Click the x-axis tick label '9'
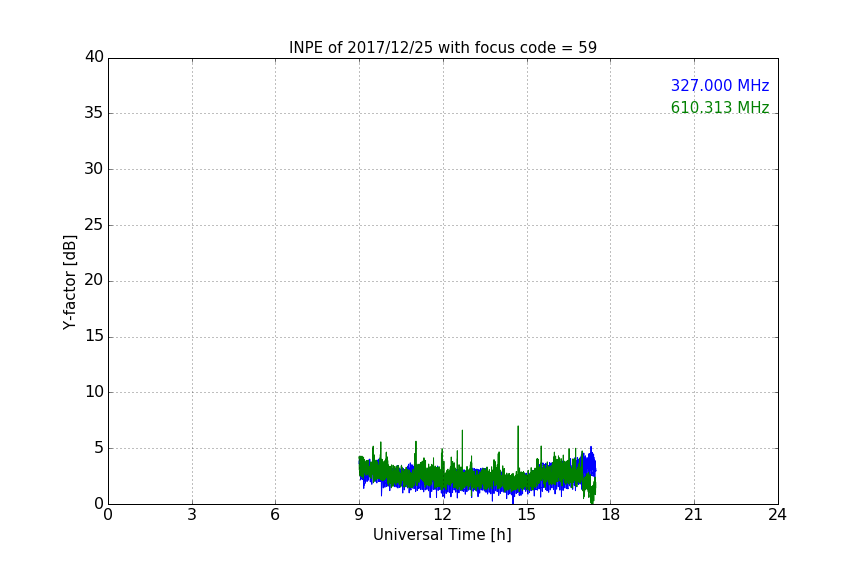 pos(359,515)
